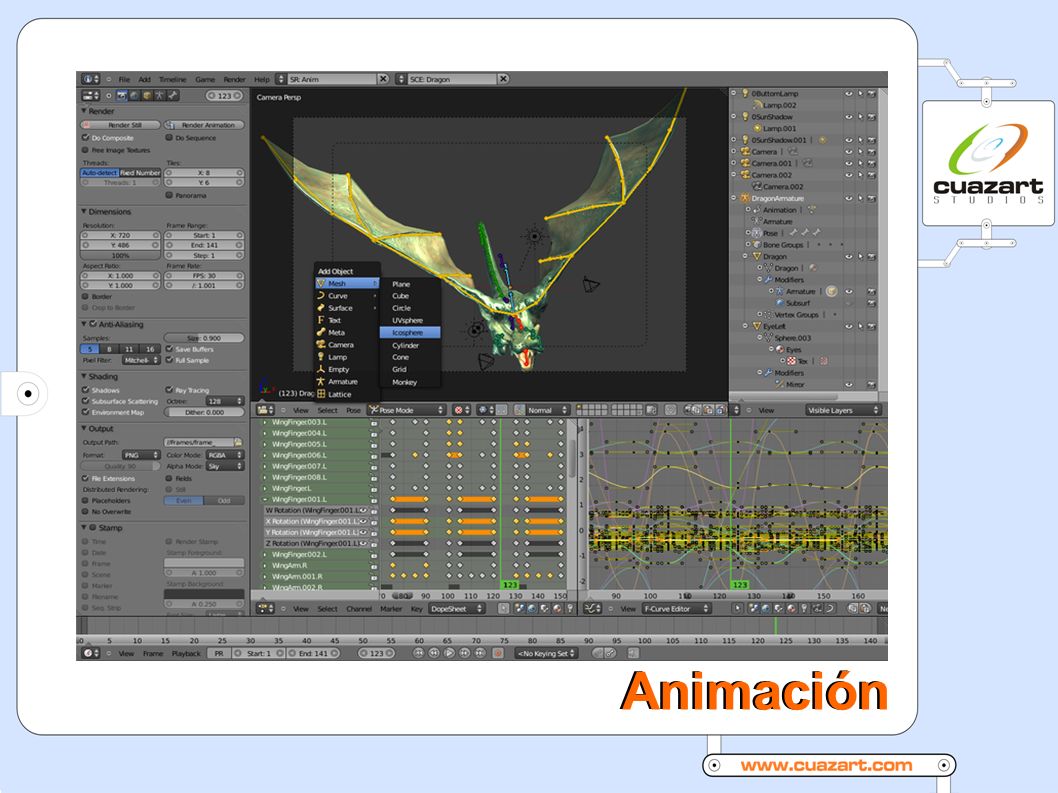Image resolution: width=1058 pixels, height=793 pixels.
Task: Click the Render Still button
Action: pyautogui.click(x=121, y=125)
